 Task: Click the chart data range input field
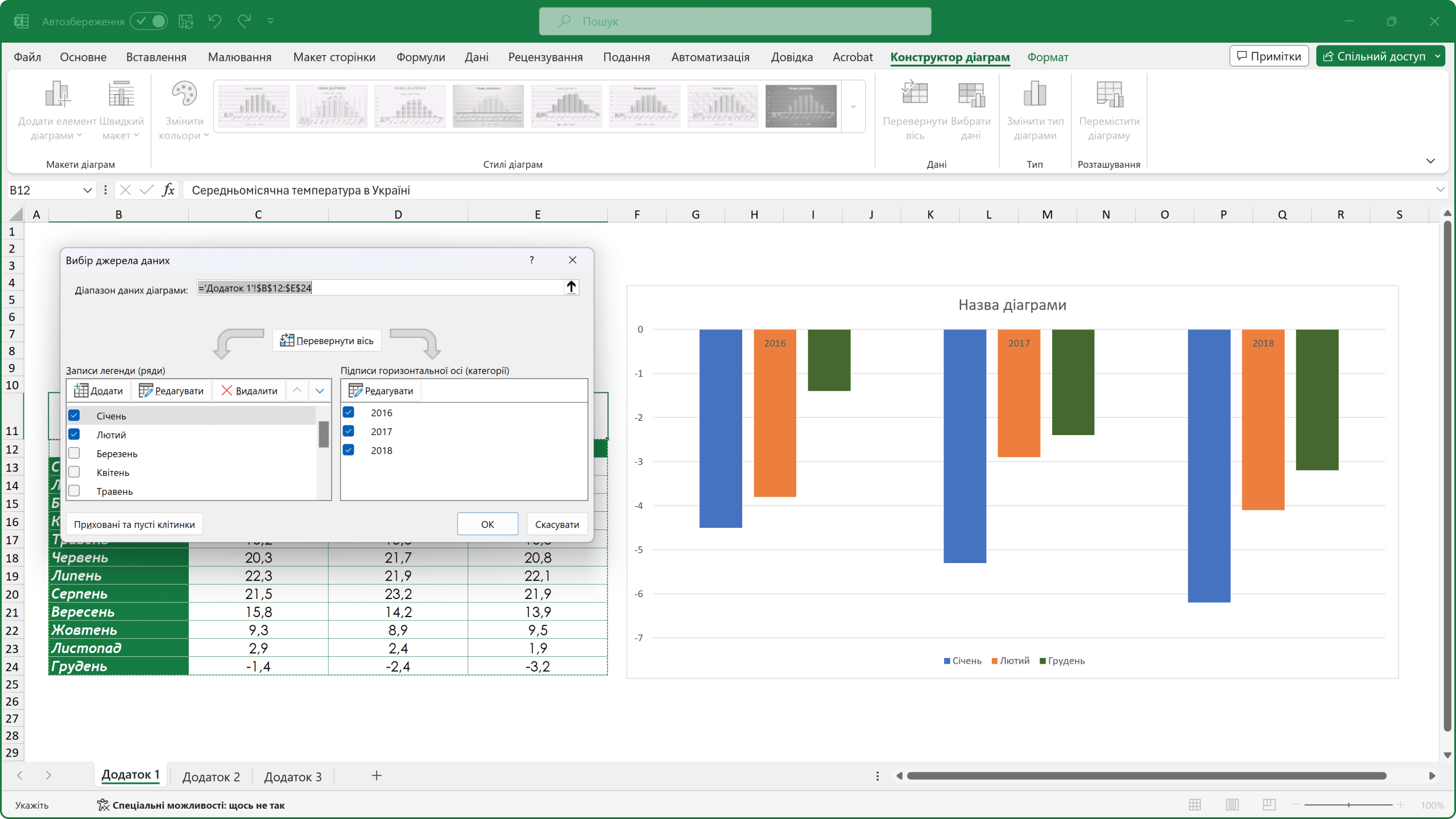click(x=380, y=288)
